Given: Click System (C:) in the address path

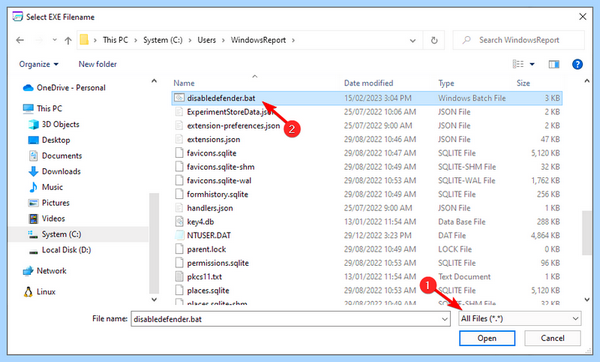Looking at the screenshot, I should [x=163, y=40].
